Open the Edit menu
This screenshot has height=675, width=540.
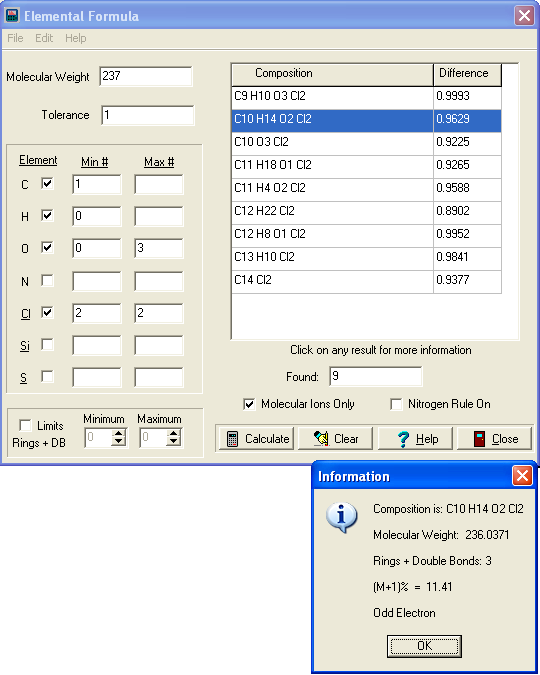click(44, 38)
